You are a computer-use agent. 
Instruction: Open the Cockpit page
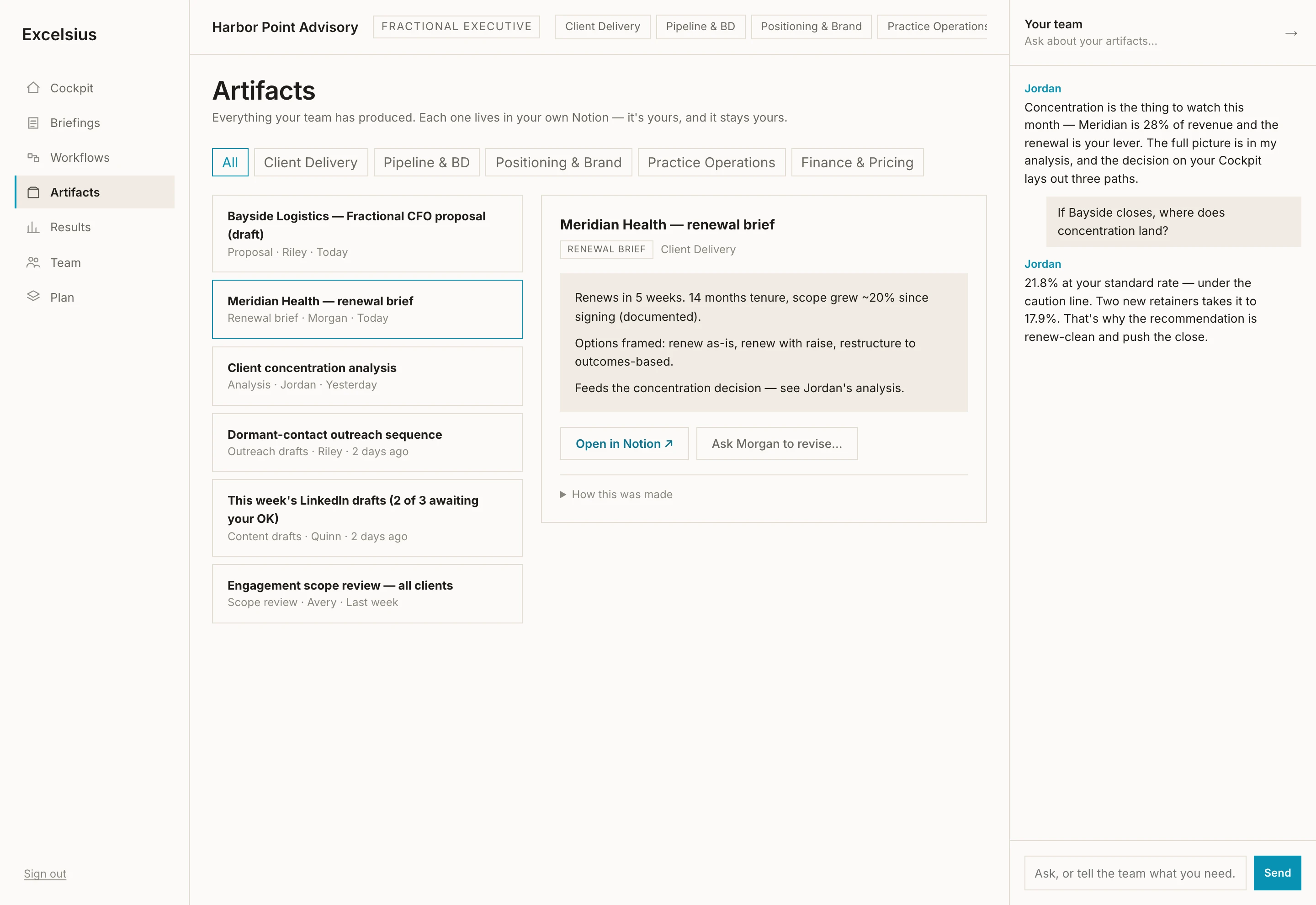pos(95,88)
